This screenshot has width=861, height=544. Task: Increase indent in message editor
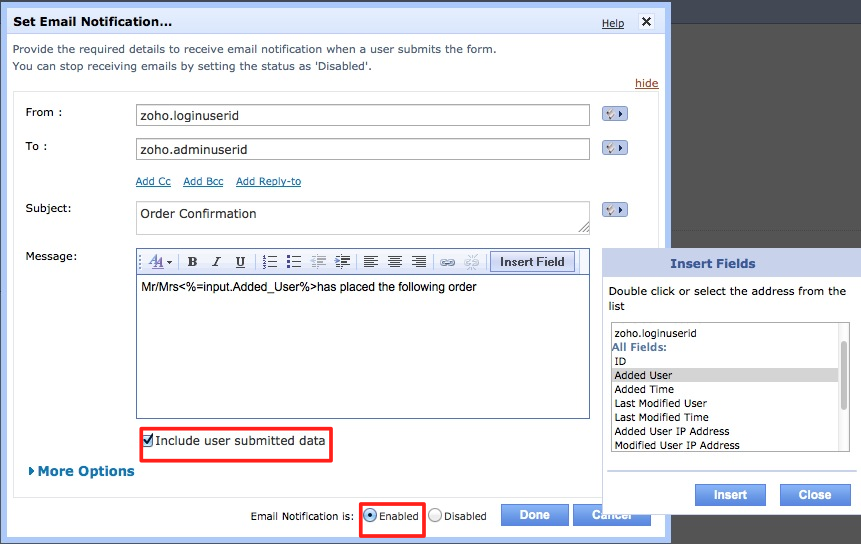pos(342,262)
